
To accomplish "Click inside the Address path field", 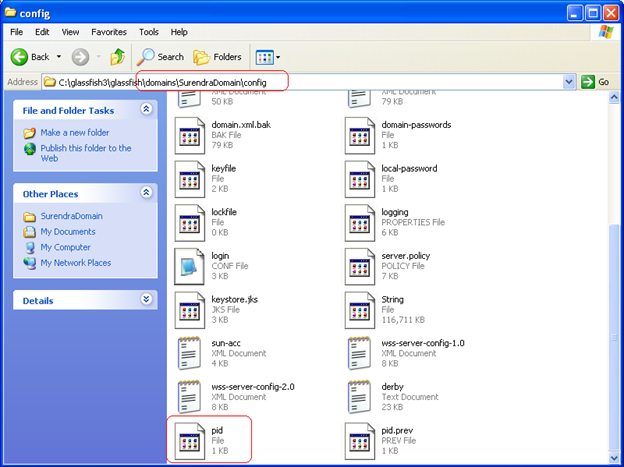I will coord(302,82).
